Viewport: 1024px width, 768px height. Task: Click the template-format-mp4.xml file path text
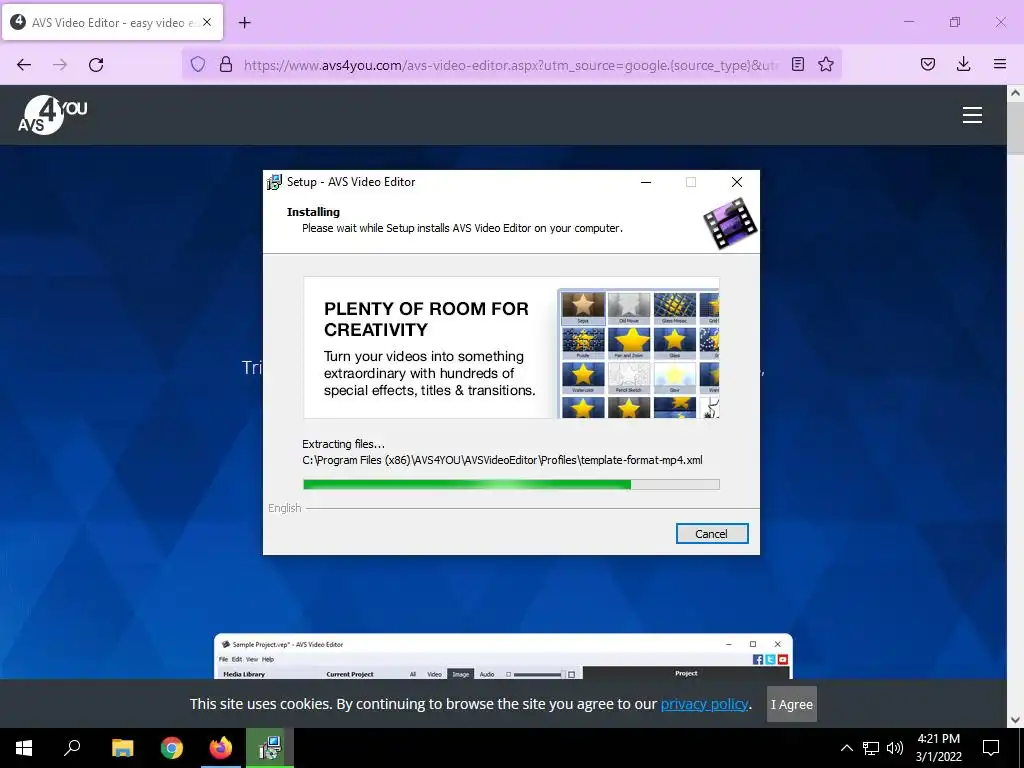(502, 460)
